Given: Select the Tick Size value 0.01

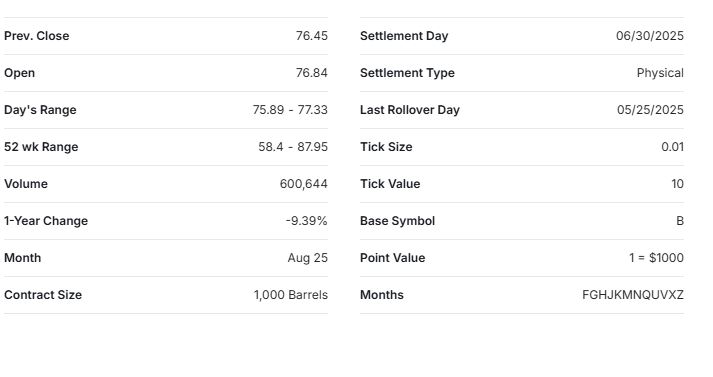Looking at the screenshot, I should pos(673,147).
